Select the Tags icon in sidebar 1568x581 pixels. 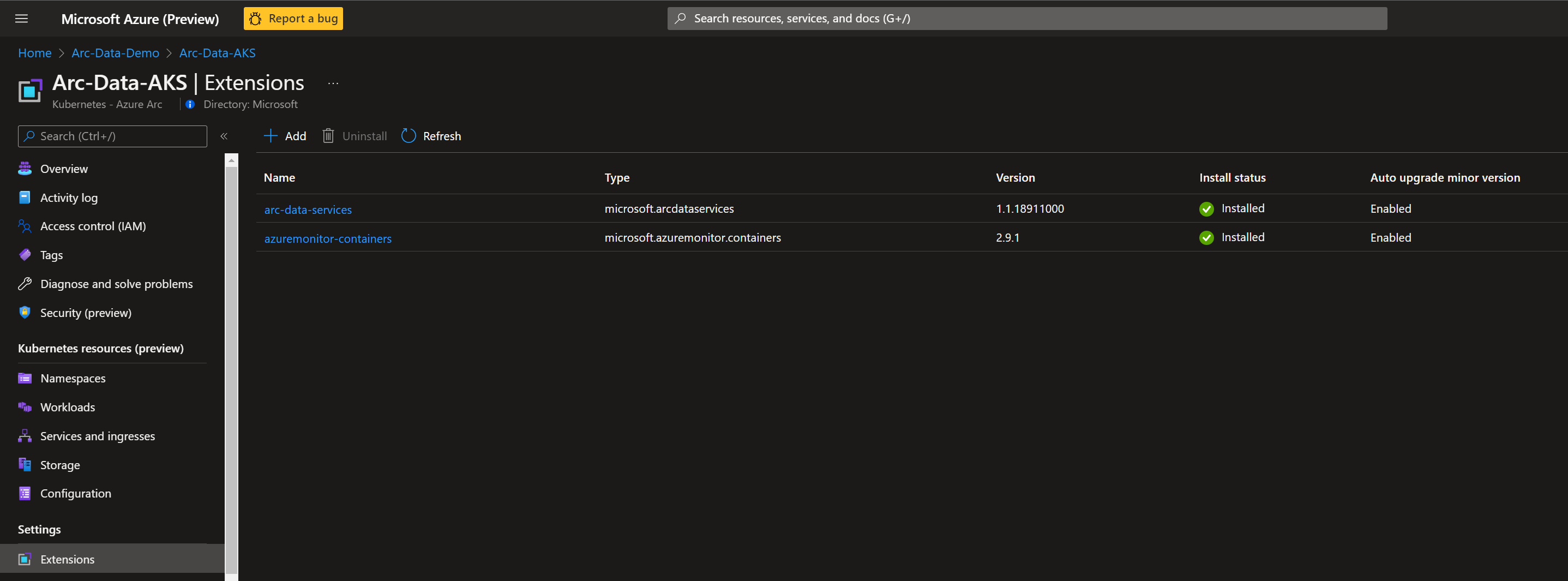[x=25, y=255]
